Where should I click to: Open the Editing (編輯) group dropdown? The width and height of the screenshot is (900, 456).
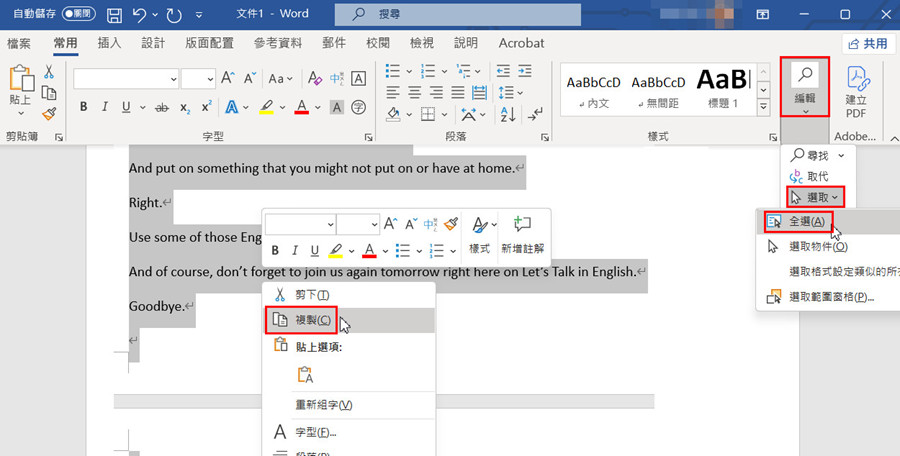[804, 87]
